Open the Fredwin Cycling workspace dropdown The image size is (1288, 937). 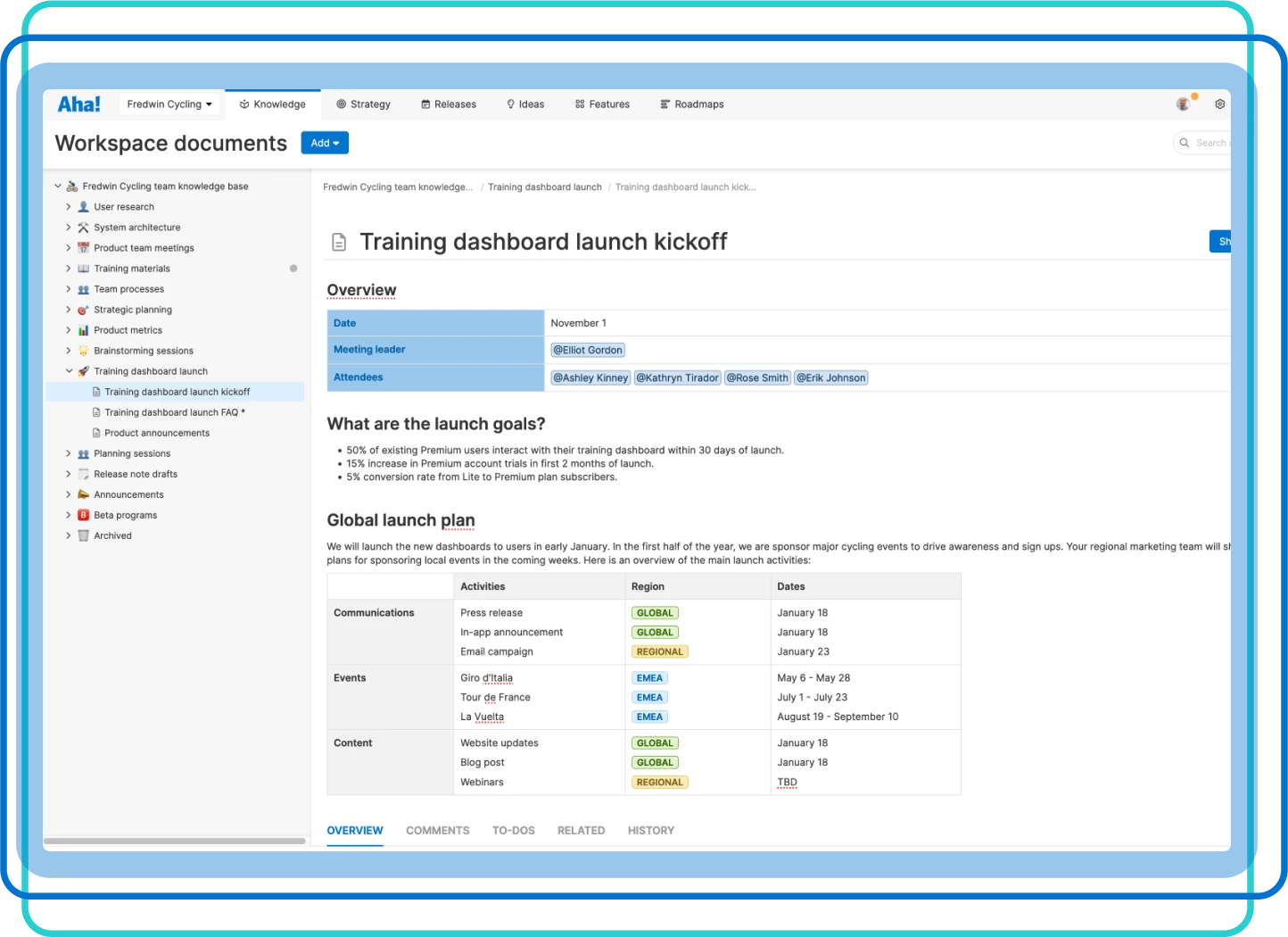(169, 104)
